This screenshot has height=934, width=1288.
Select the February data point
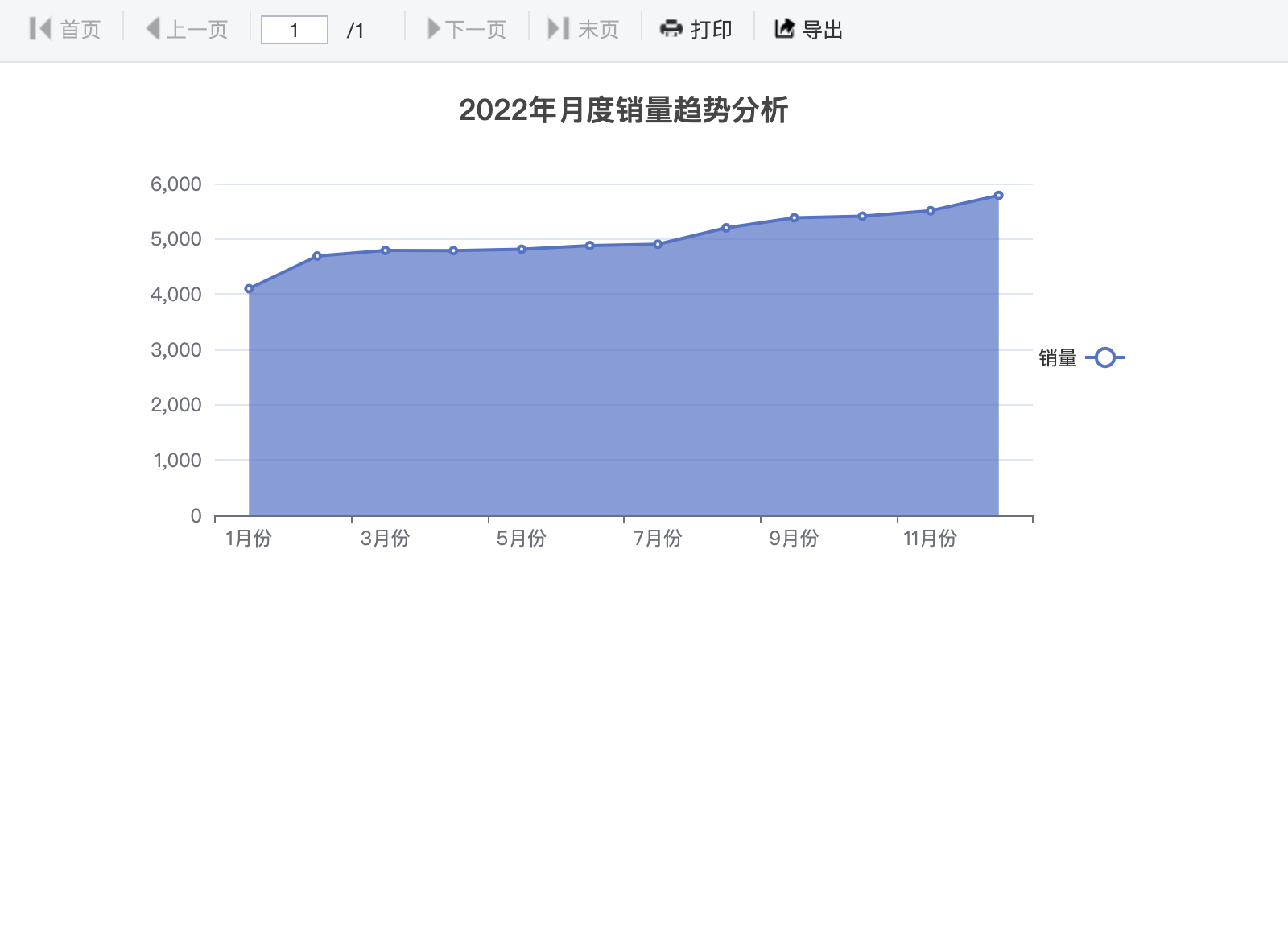(317, 256)
